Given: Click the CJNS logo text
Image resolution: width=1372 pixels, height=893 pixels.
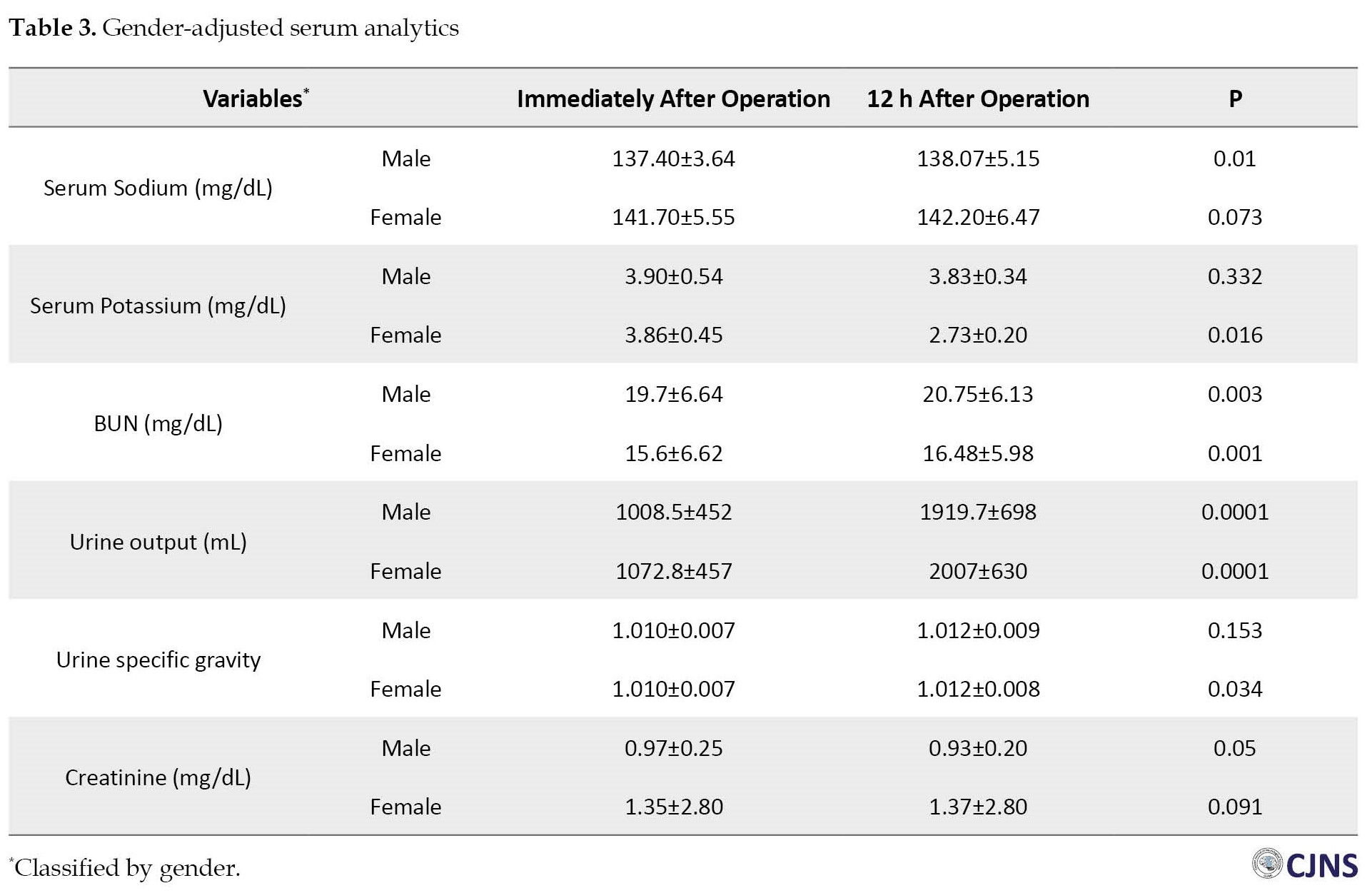Looking at the screenshot, I should [x=1321, y=866].
